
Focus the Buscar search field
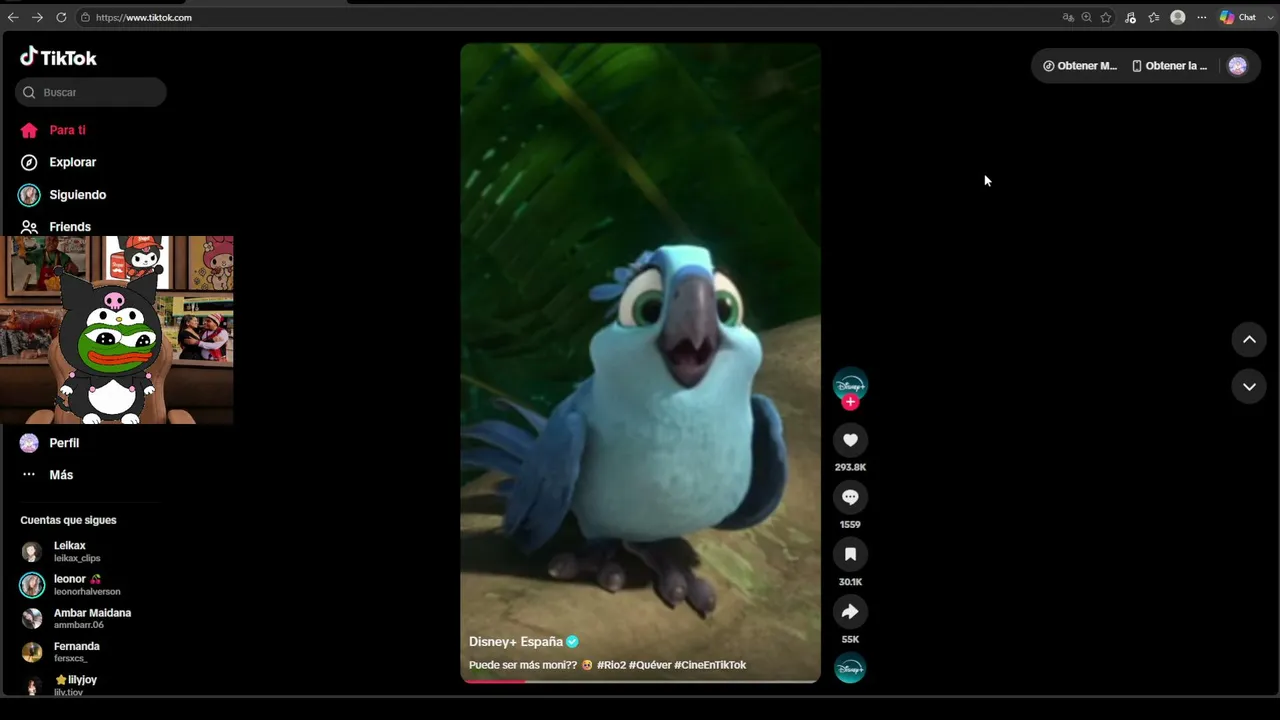(x=91, y=92)
